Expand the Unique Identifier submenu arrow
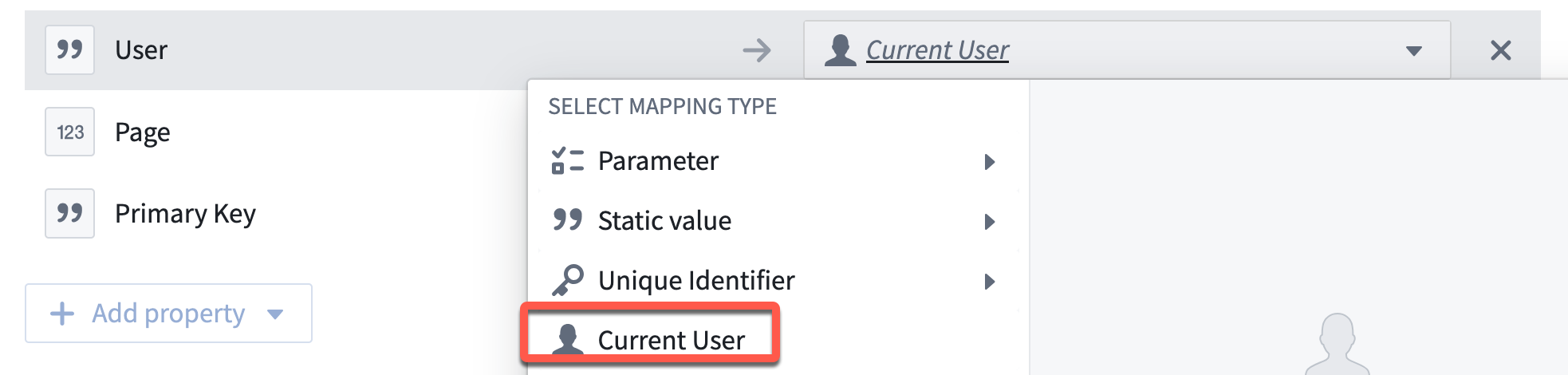 point(990,282)
